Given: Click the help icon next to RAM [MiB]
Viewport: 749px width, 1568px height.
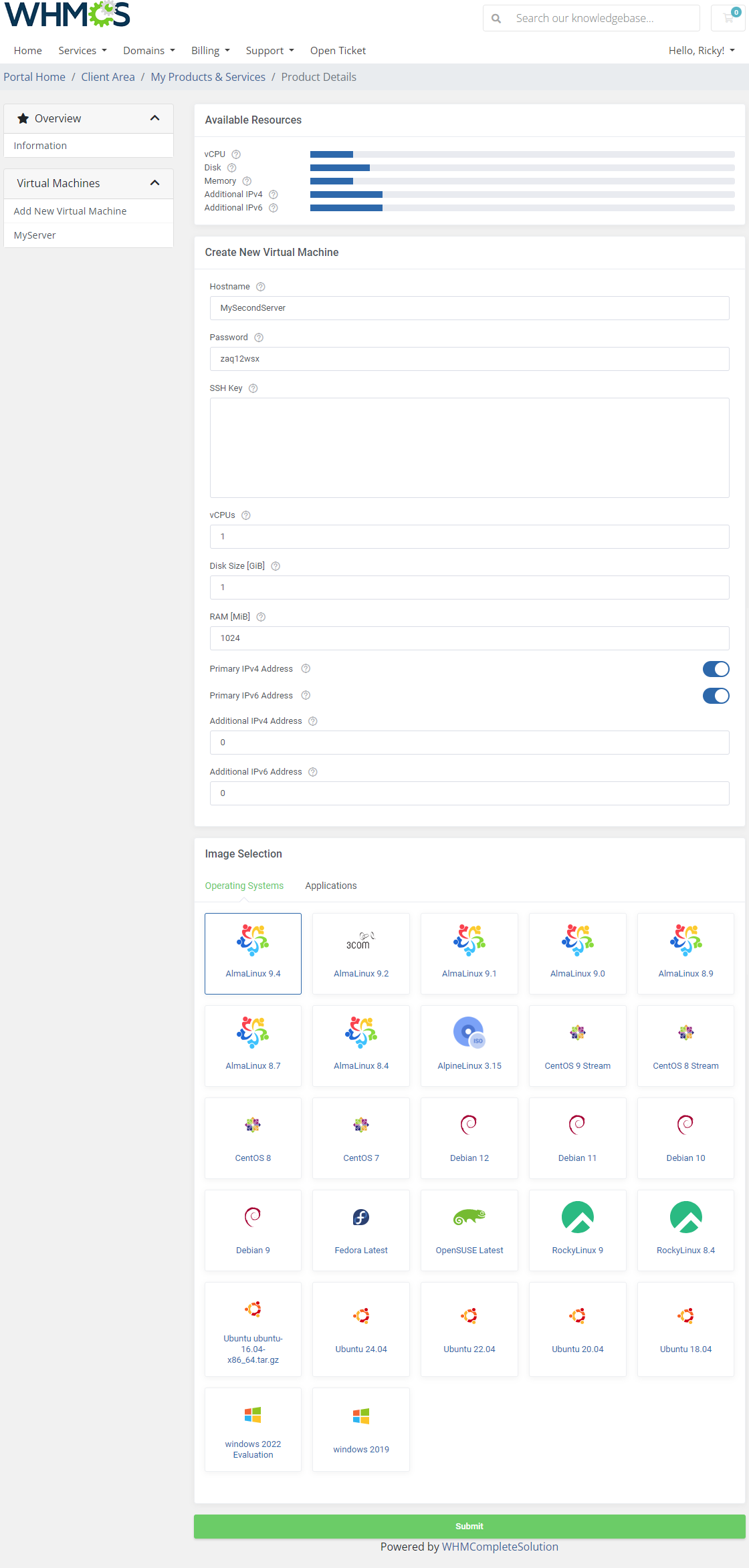Looking at the screenshot, I should click(261, 617).
